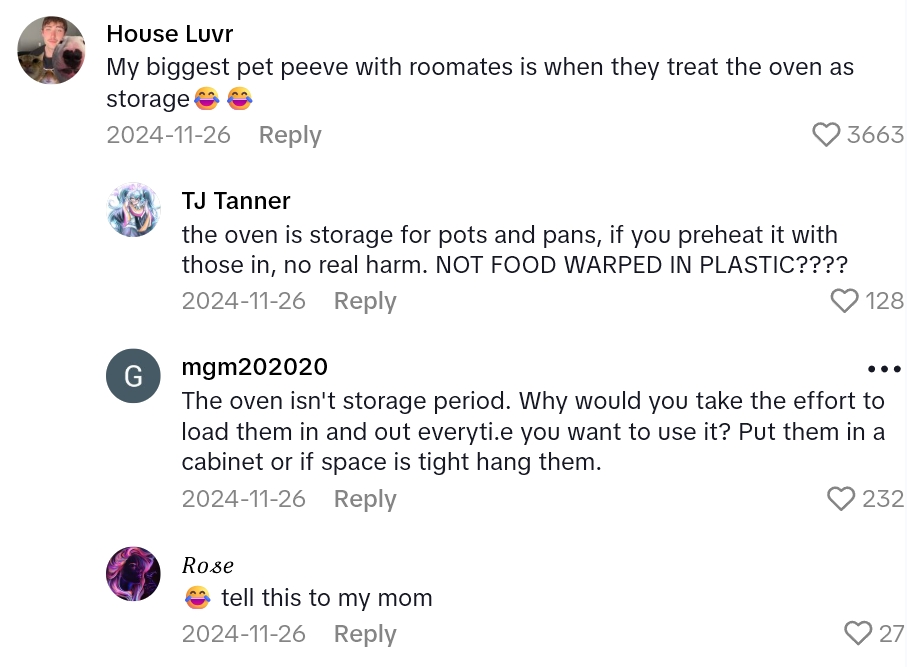Open three-dot menu on mgm202020's comment
This screenshot has height=667, width=907.
click(x=884, y=369)
